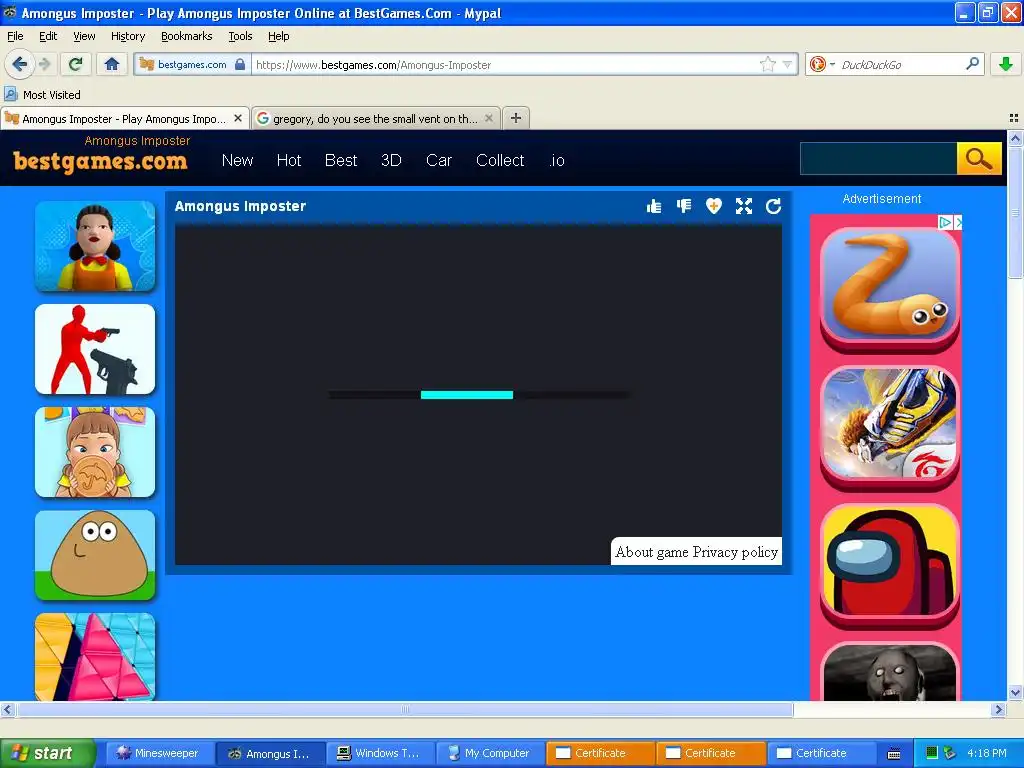Open the Help menu
Screen dimensions: 1024x768
tap(278, 36)
